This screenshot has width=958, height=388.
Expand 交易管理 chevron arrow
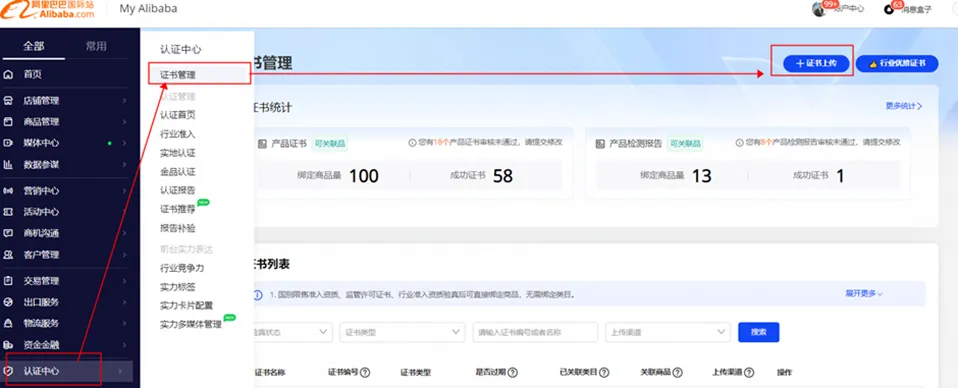124,281
